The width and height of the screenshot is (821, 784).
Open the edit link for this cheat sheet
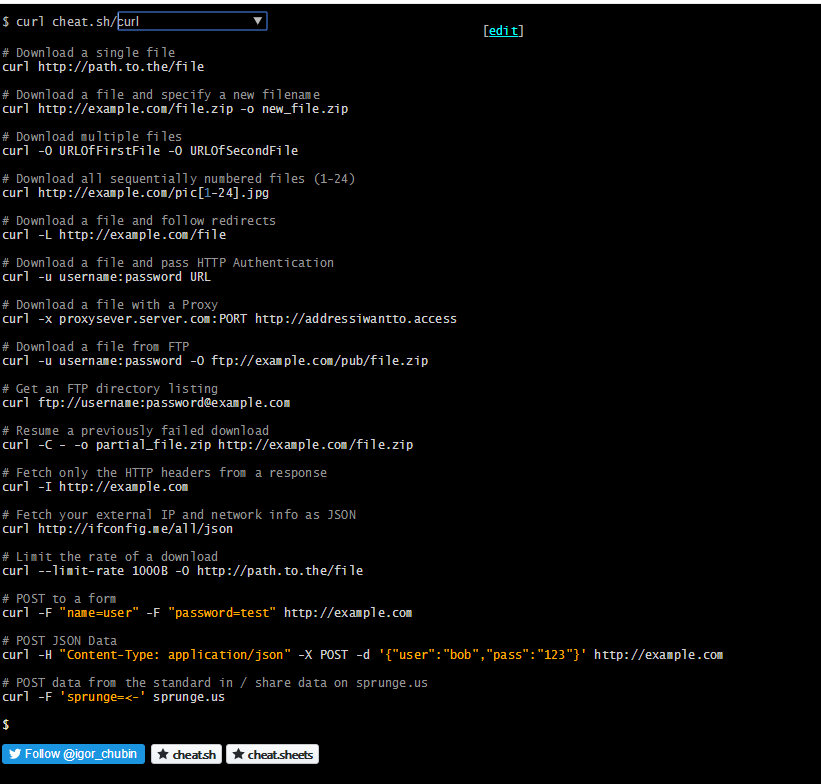point(503,31)
